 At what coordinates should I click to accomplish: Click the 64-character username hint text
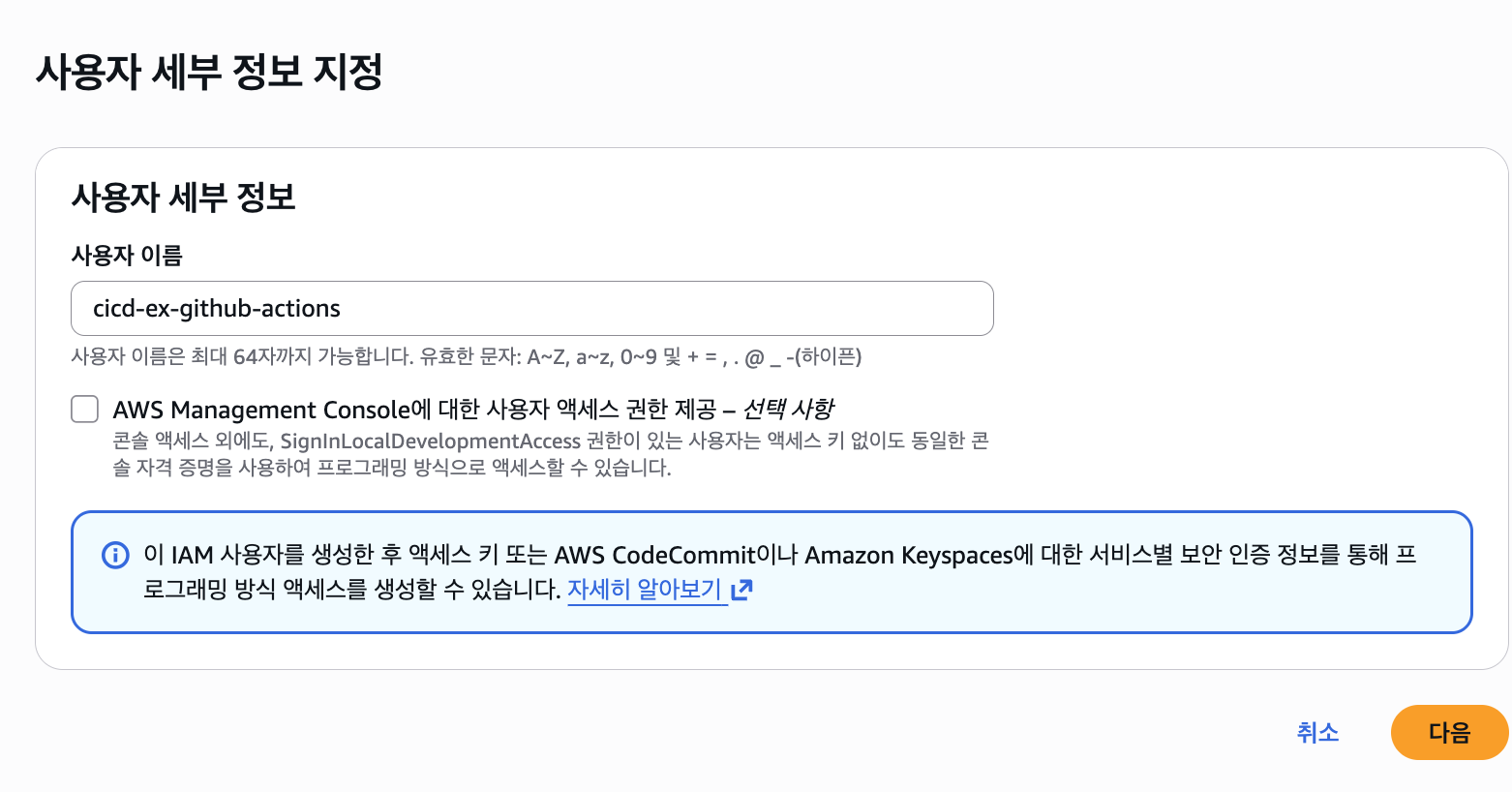click(466, 356)
